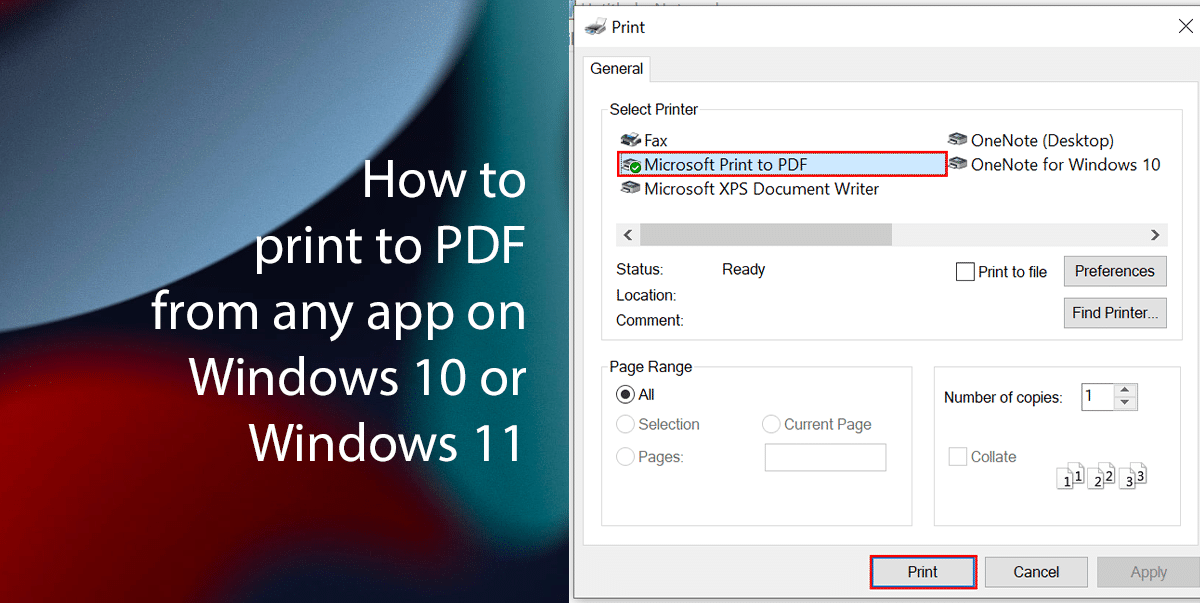Click the Print button
The width and height of the screenshot is (1200, 603).
click(x=922, y=571)
